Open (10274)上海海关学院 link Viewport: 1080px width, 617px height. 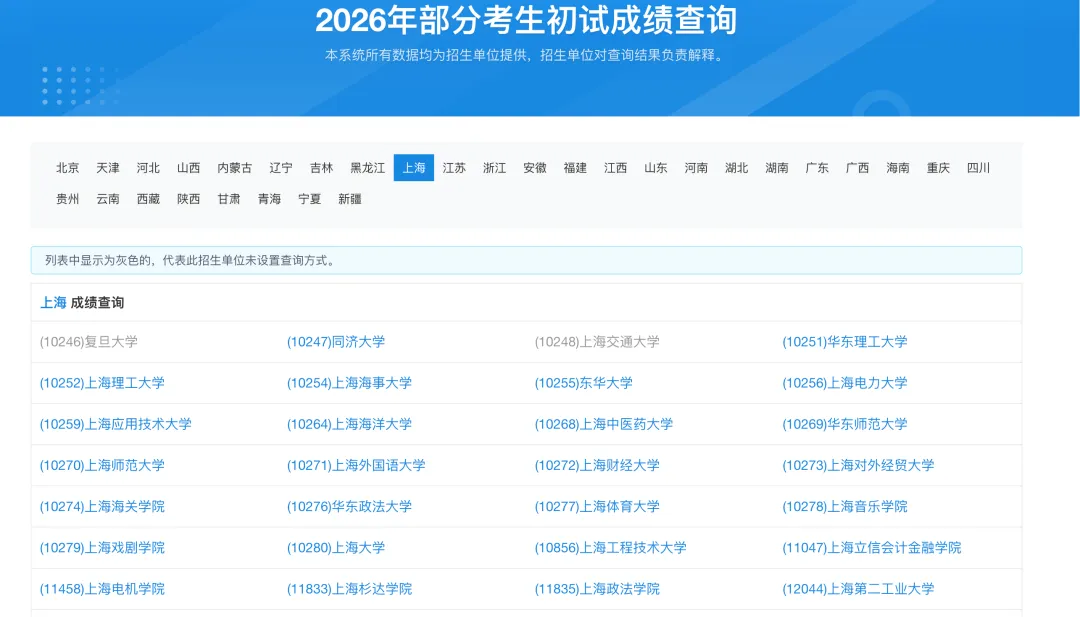click(102, 507)
